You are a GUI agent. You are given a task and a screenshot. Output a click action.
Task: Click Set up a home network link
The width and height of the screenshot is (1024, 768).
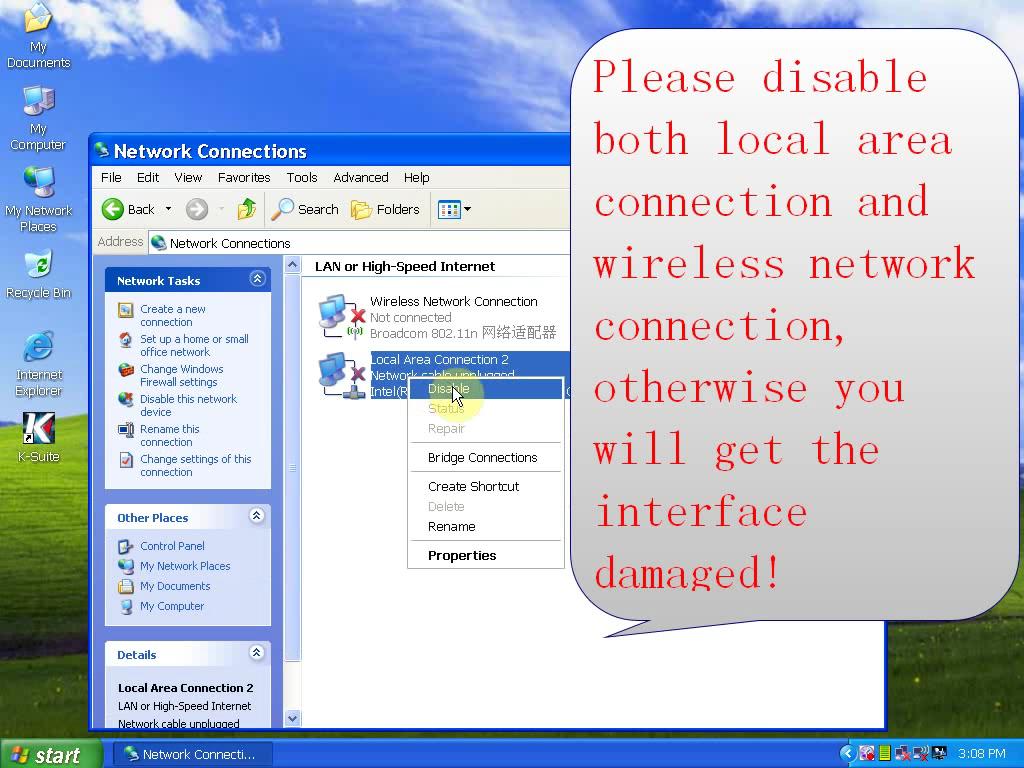point(194,345)
